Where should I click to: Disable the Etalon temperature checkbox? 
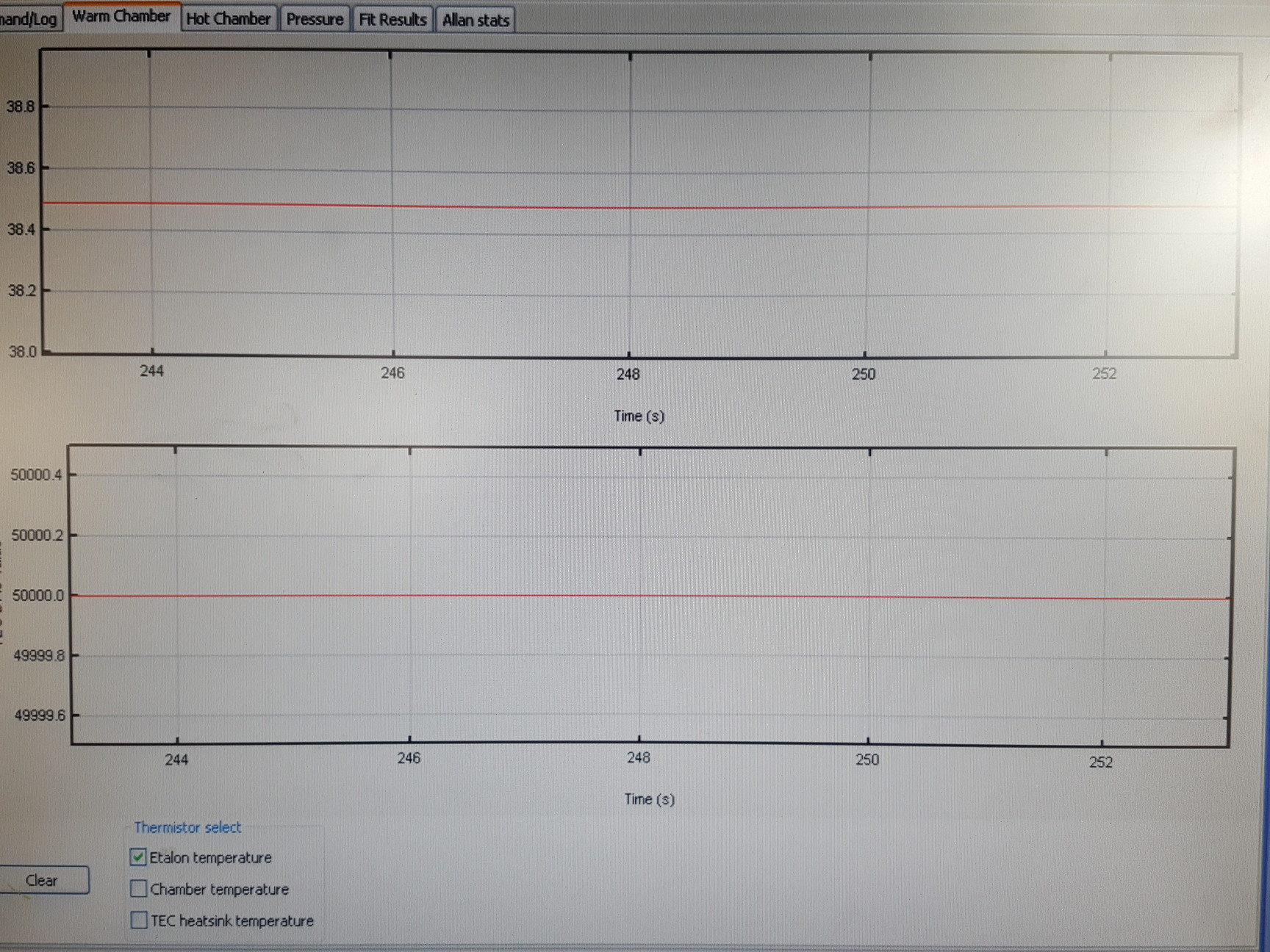click(137, 857)
